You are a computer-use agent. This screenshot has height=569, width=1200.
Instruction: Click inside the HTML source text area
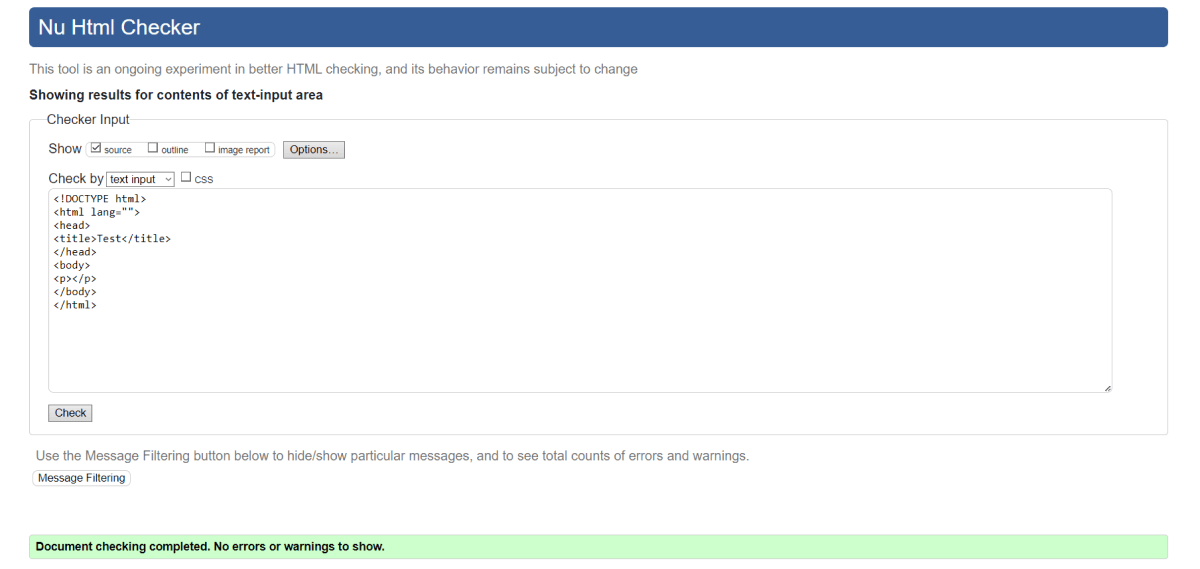[580, 290]
